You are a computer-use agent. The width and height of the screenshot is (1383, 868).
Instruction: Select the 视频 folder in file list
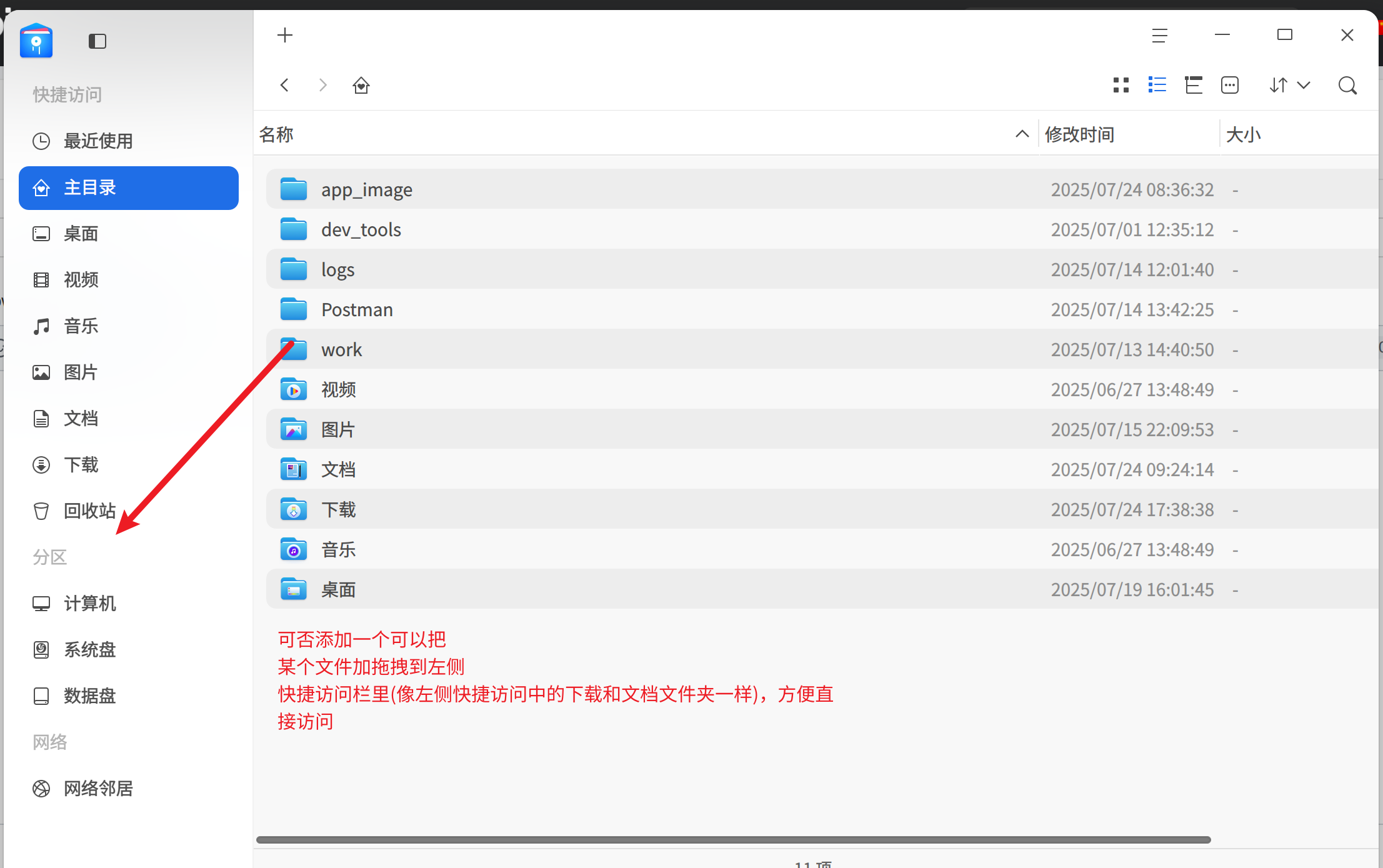pos(822,389)
